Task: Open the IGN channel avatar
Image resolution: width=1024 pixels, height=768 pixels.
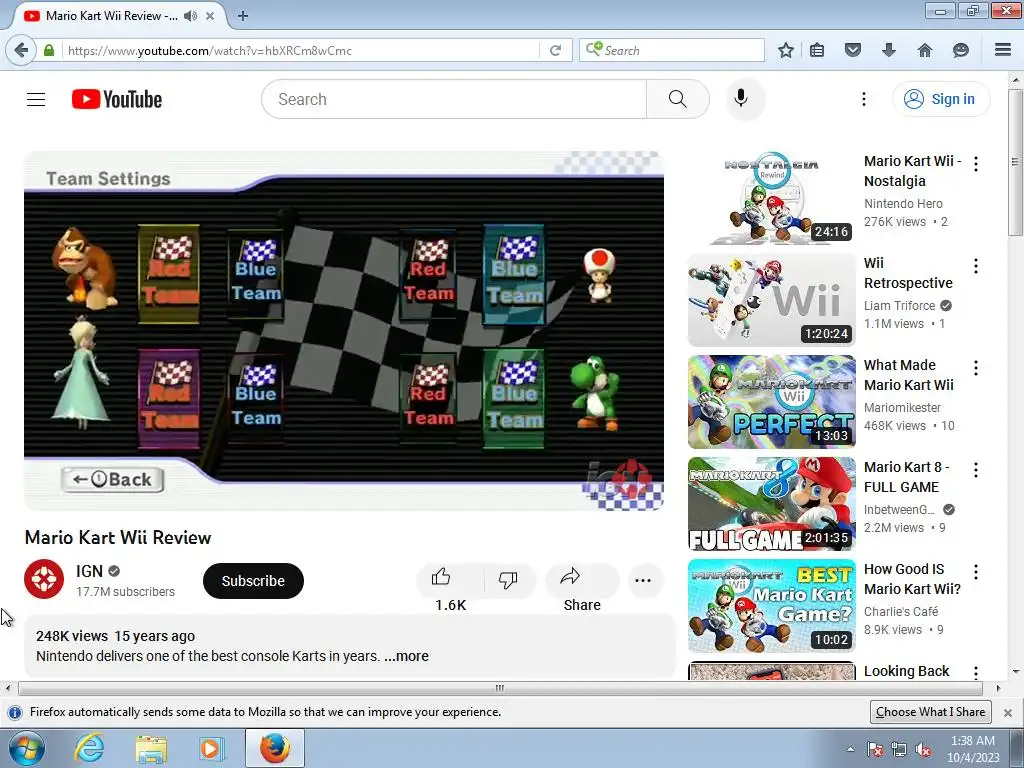Action: [44, 579]
